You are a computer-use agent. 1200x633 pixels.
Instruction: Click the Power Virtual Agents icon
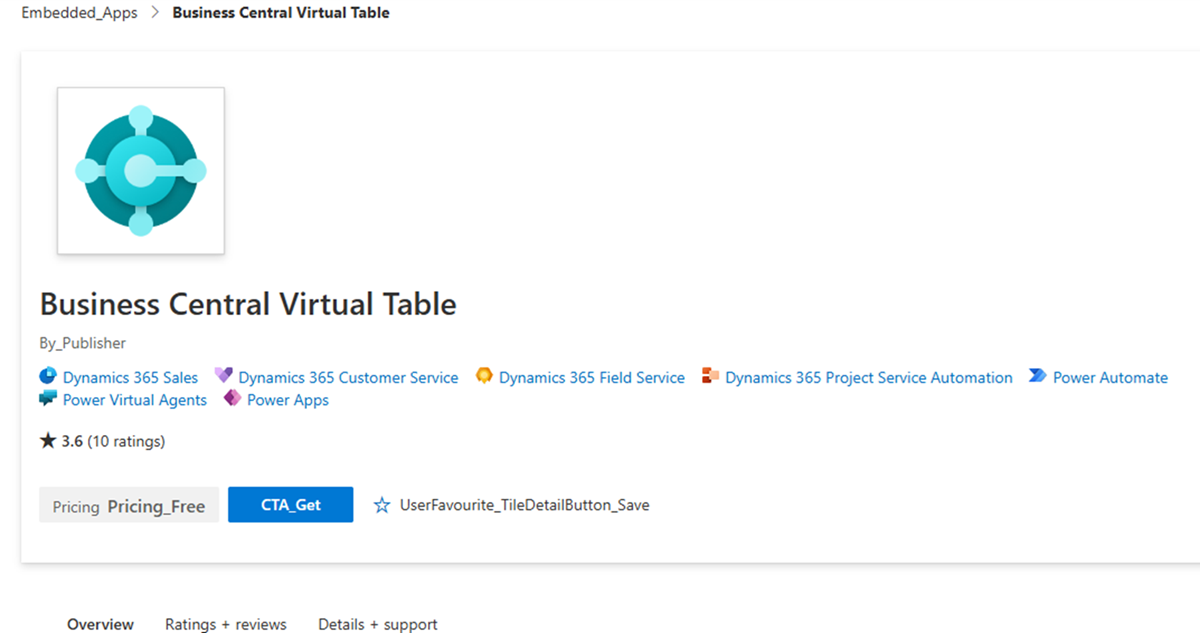coord(48,399)
